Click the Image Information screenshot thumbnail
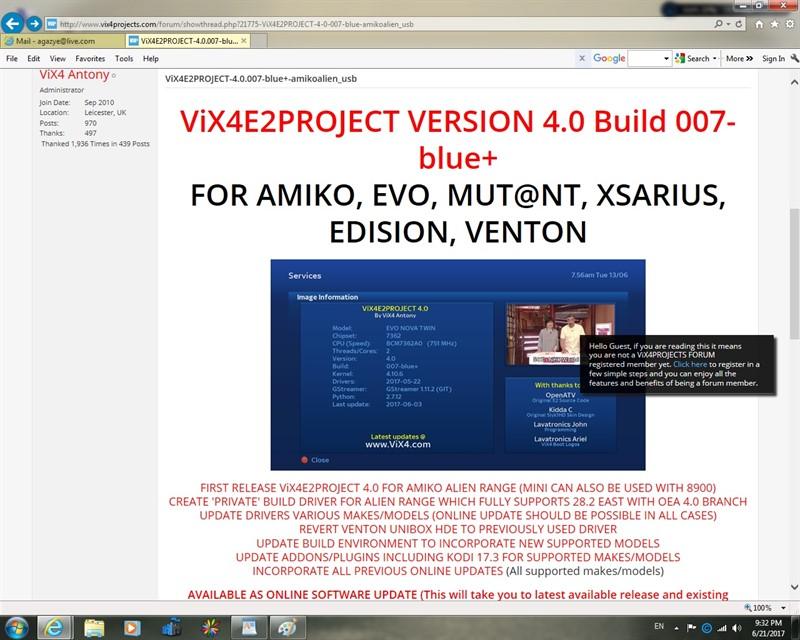Screen dimensions: 800x640 pyautogui.click(x=458, y=365)
